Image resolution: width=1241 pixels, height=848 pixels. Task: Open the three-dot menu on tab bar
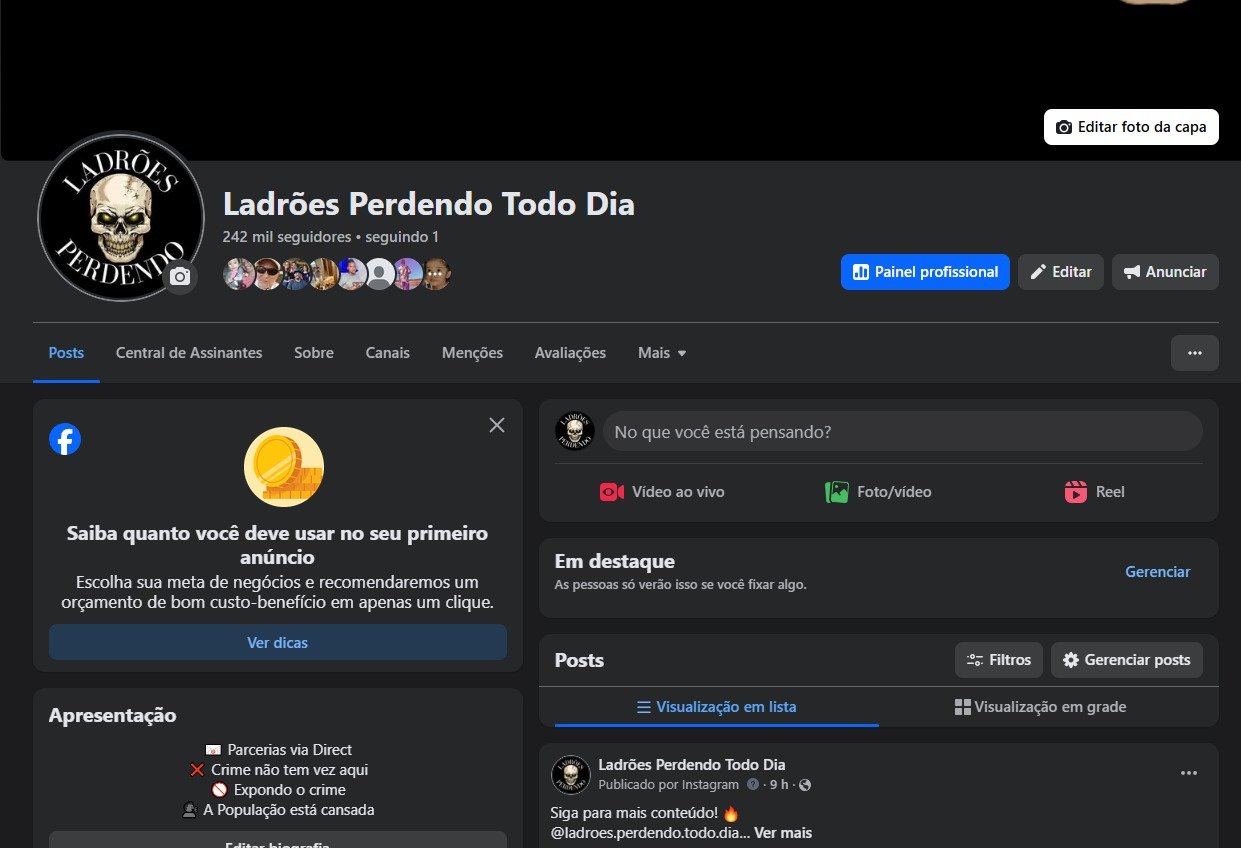[x=1194, y=353]
